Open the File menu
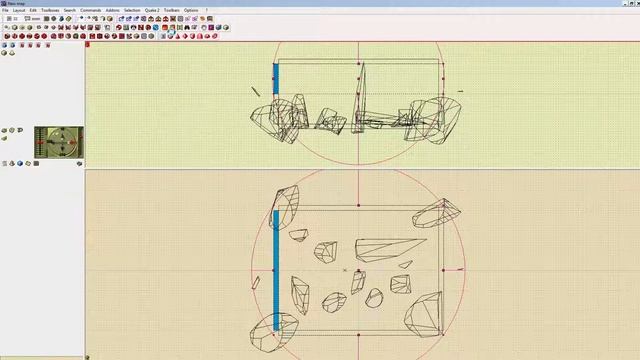Viewport: 640px width, 360px height. pos(5,10)
